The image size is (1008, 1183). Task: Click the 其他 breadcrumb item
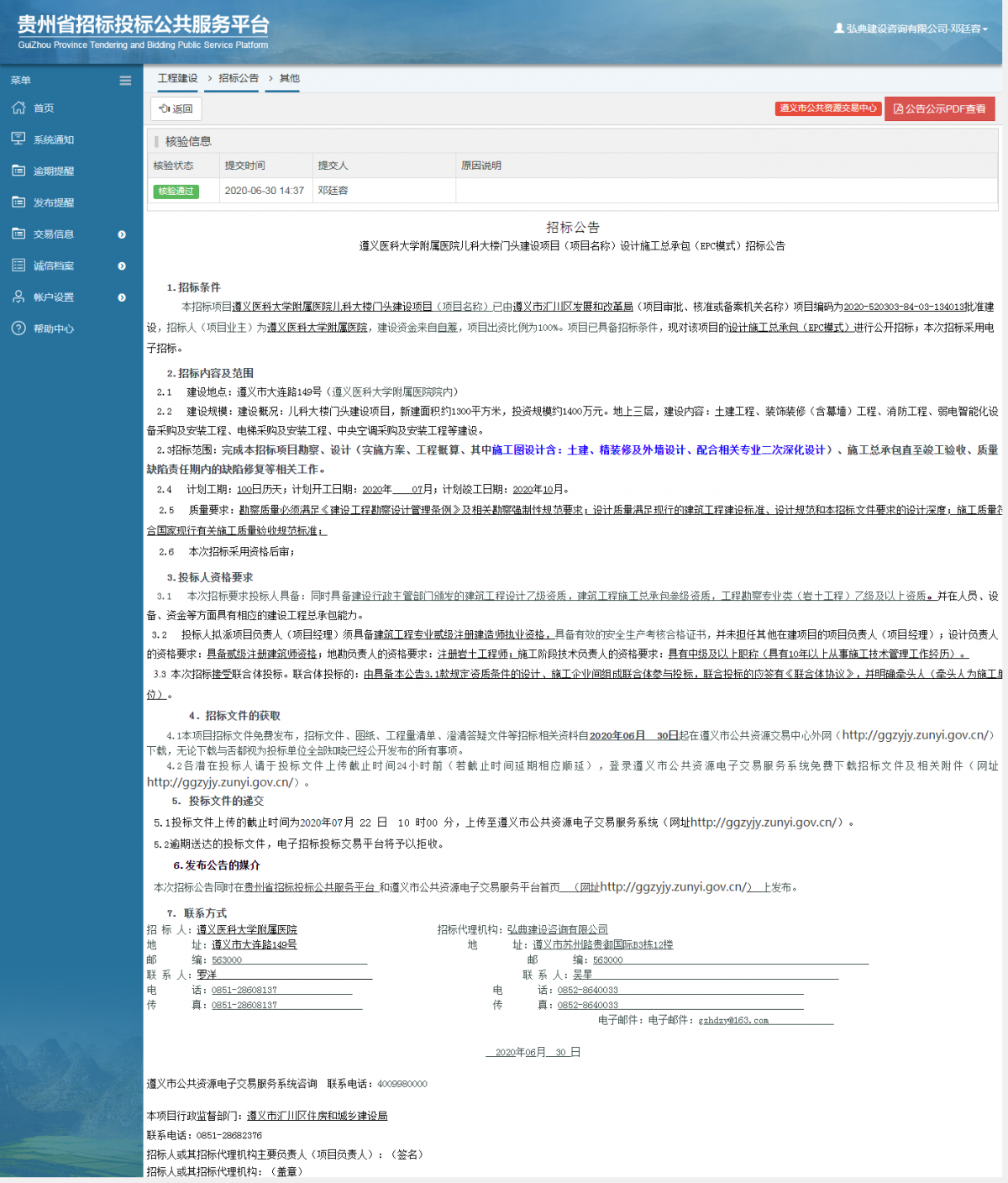(290, 78)
